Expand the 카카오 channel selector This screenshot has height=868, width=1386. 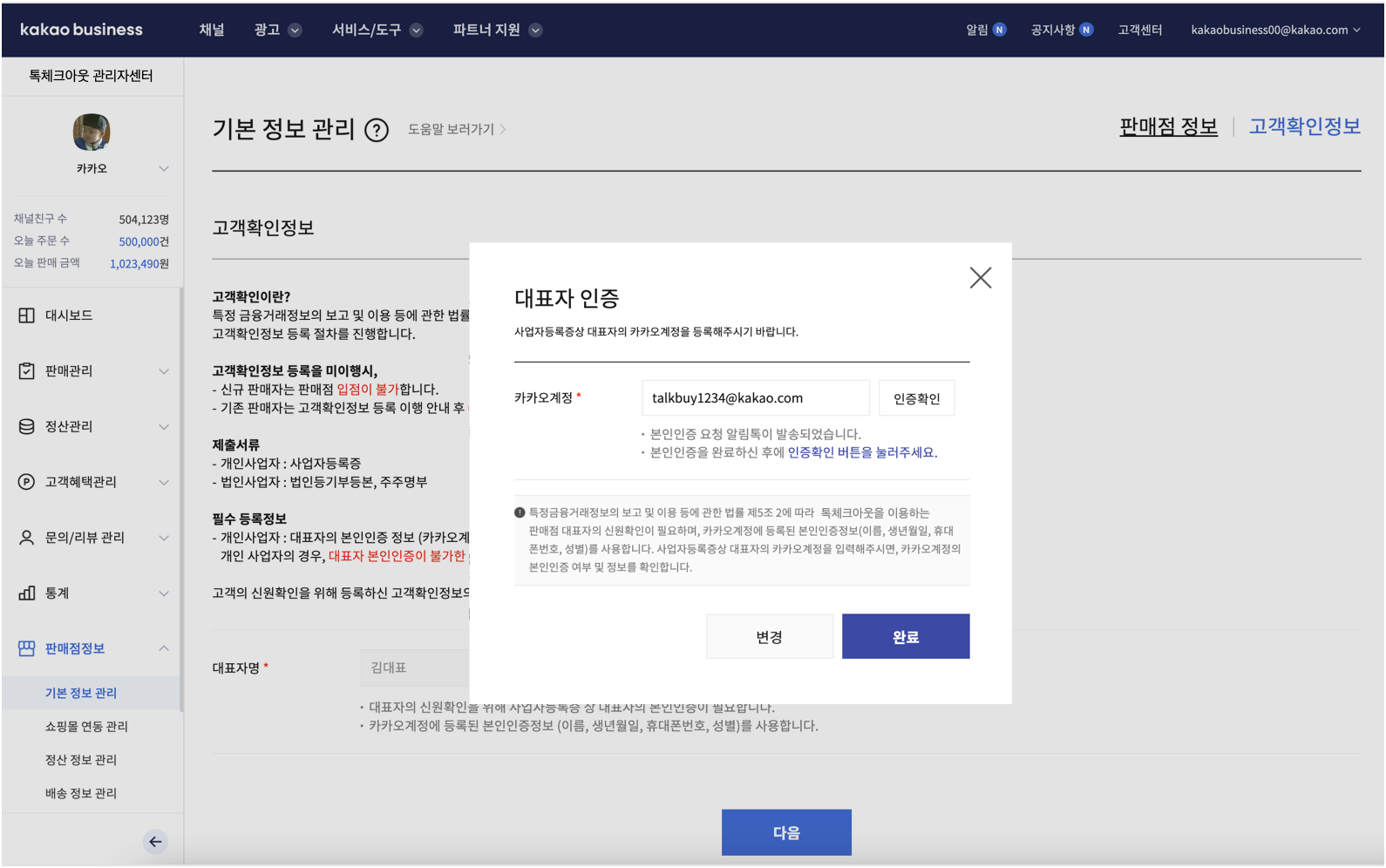163,168
